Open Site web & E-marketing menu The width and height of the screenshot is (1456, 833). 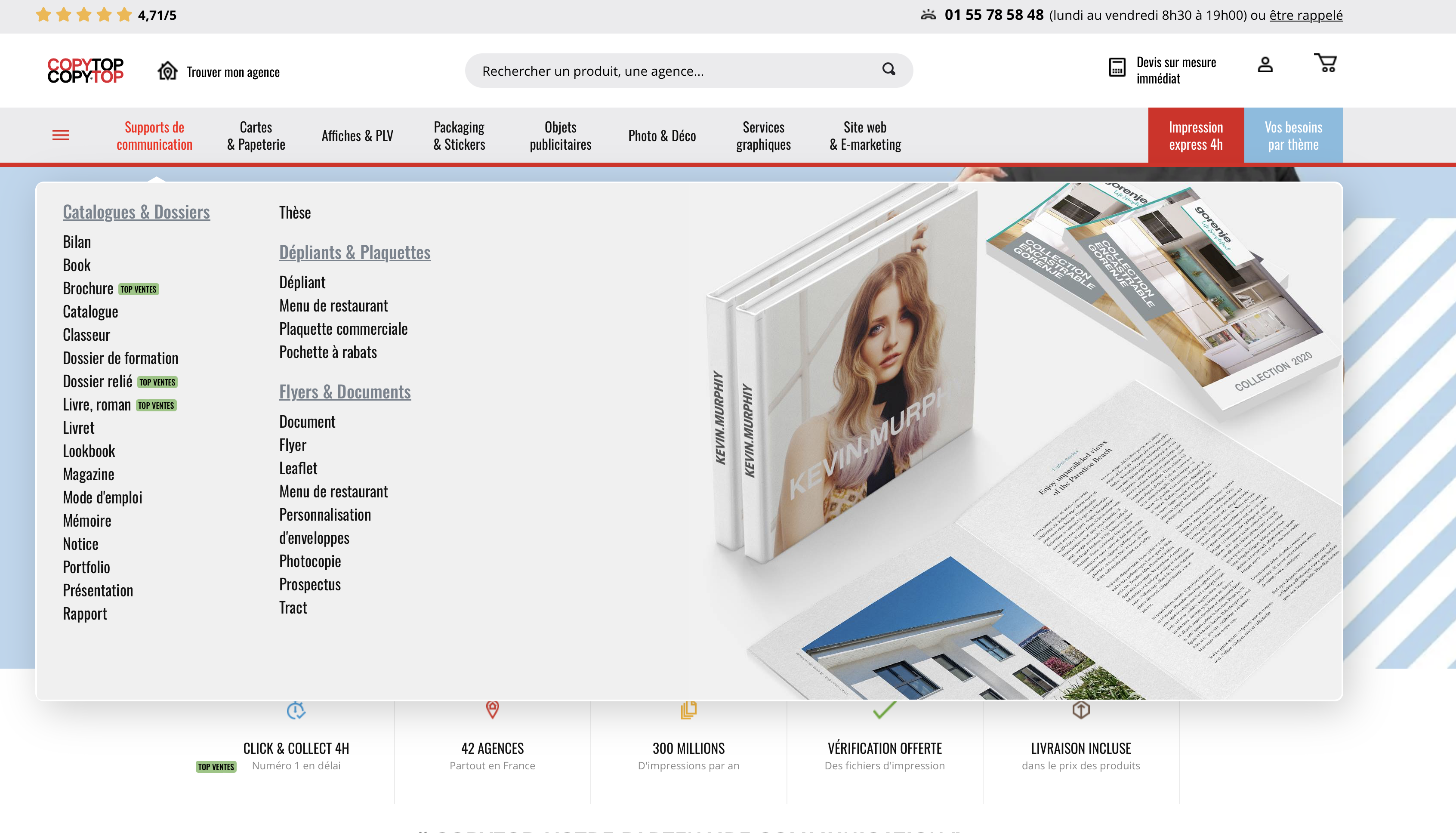865,136
